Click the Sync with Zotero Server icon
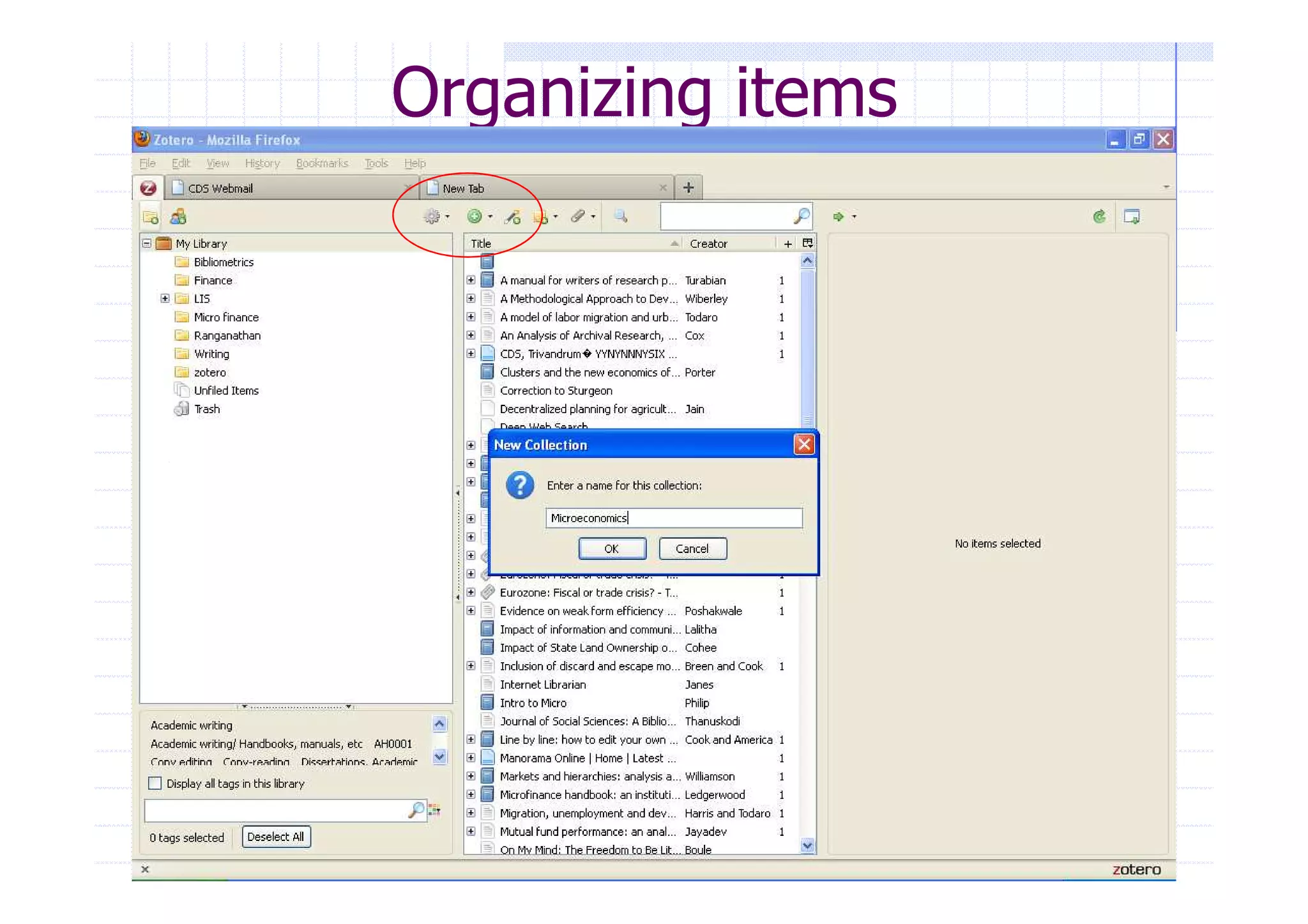Image resolution: width=1308 pixels, height=924 pixels. pyautogui.click(x=1099, y=217)
